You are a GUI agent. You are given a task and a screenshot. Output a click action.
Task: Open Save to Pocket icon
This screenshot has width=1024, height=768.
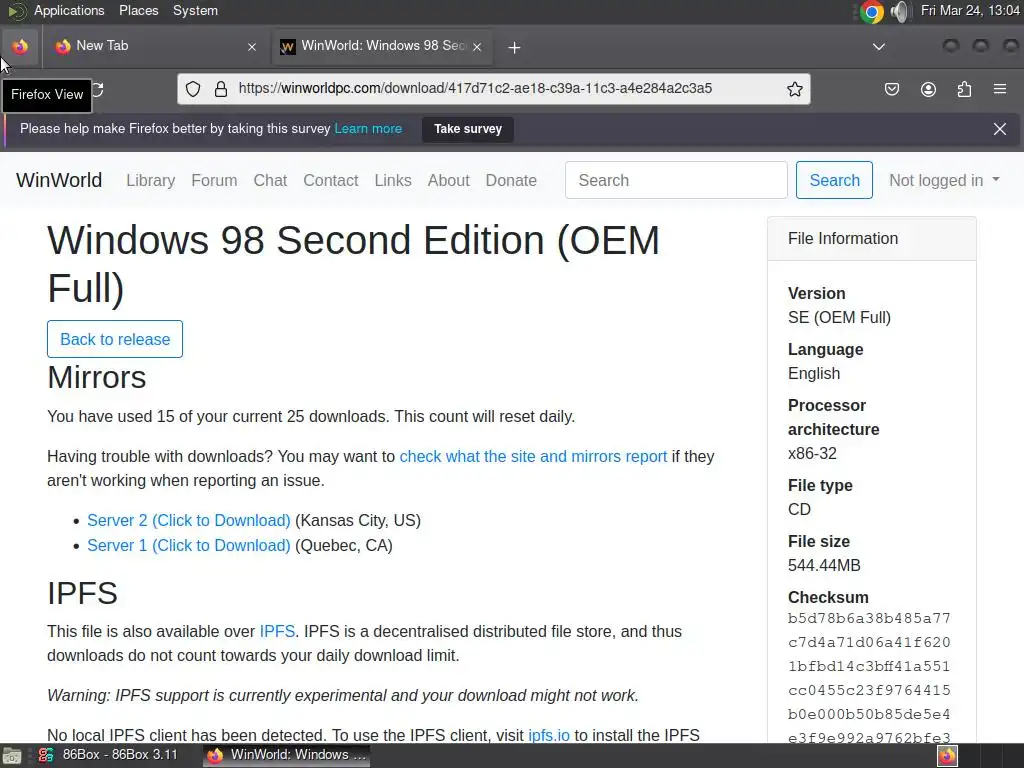891,89
